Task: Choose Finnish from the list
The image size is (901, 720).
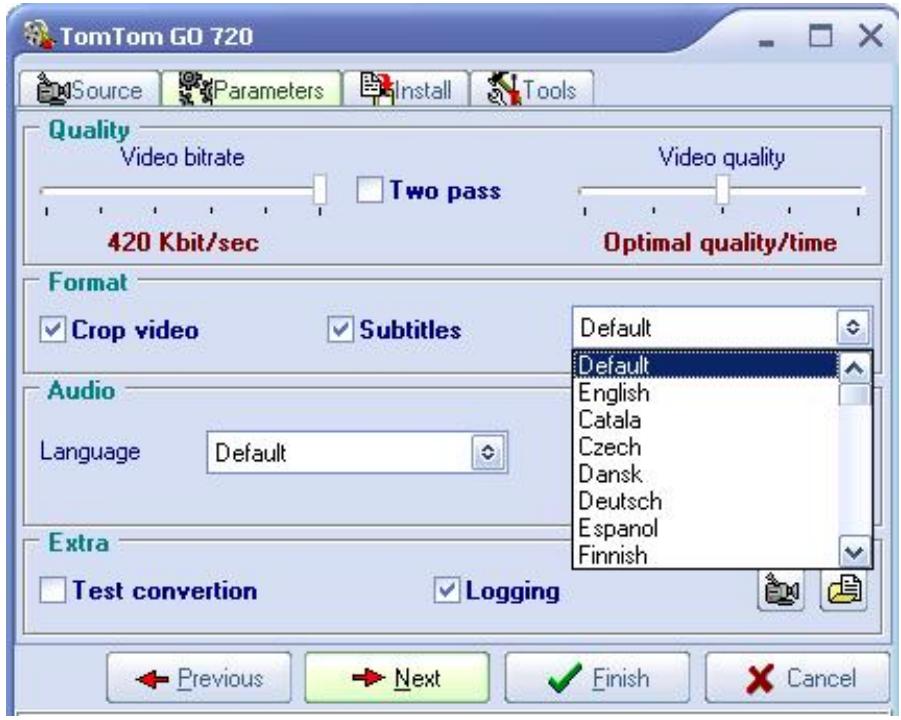Action: (x=706, y=555)
